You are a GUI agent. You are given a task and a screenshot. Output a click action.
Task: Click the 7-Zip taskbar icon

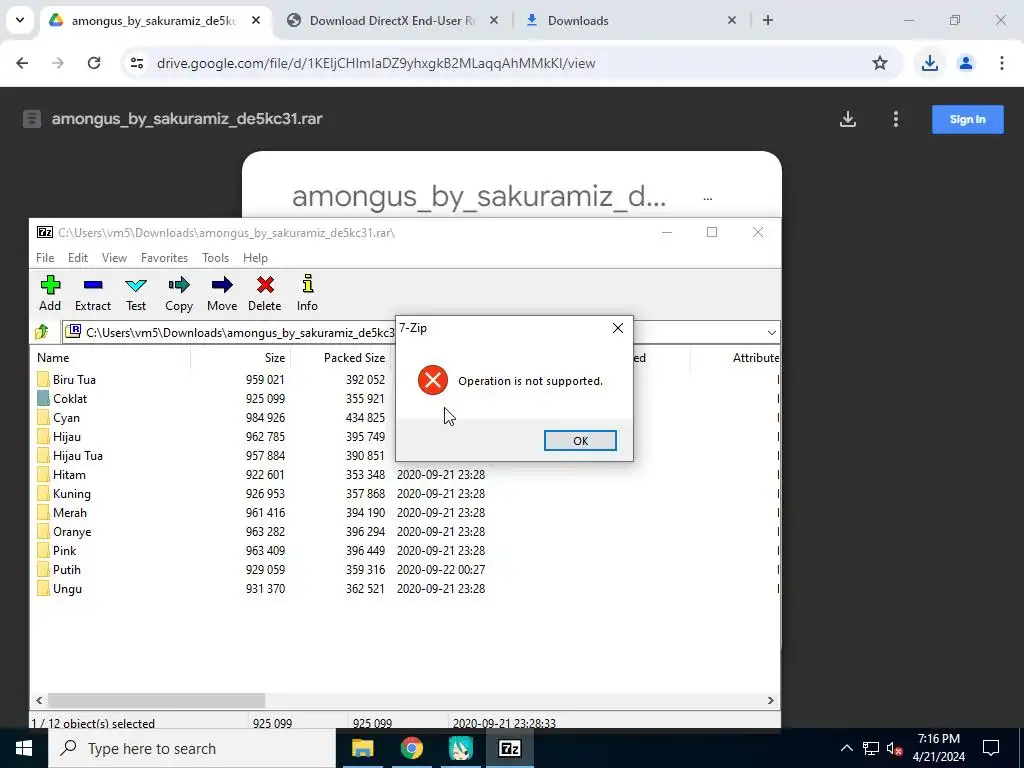(509, 748)
